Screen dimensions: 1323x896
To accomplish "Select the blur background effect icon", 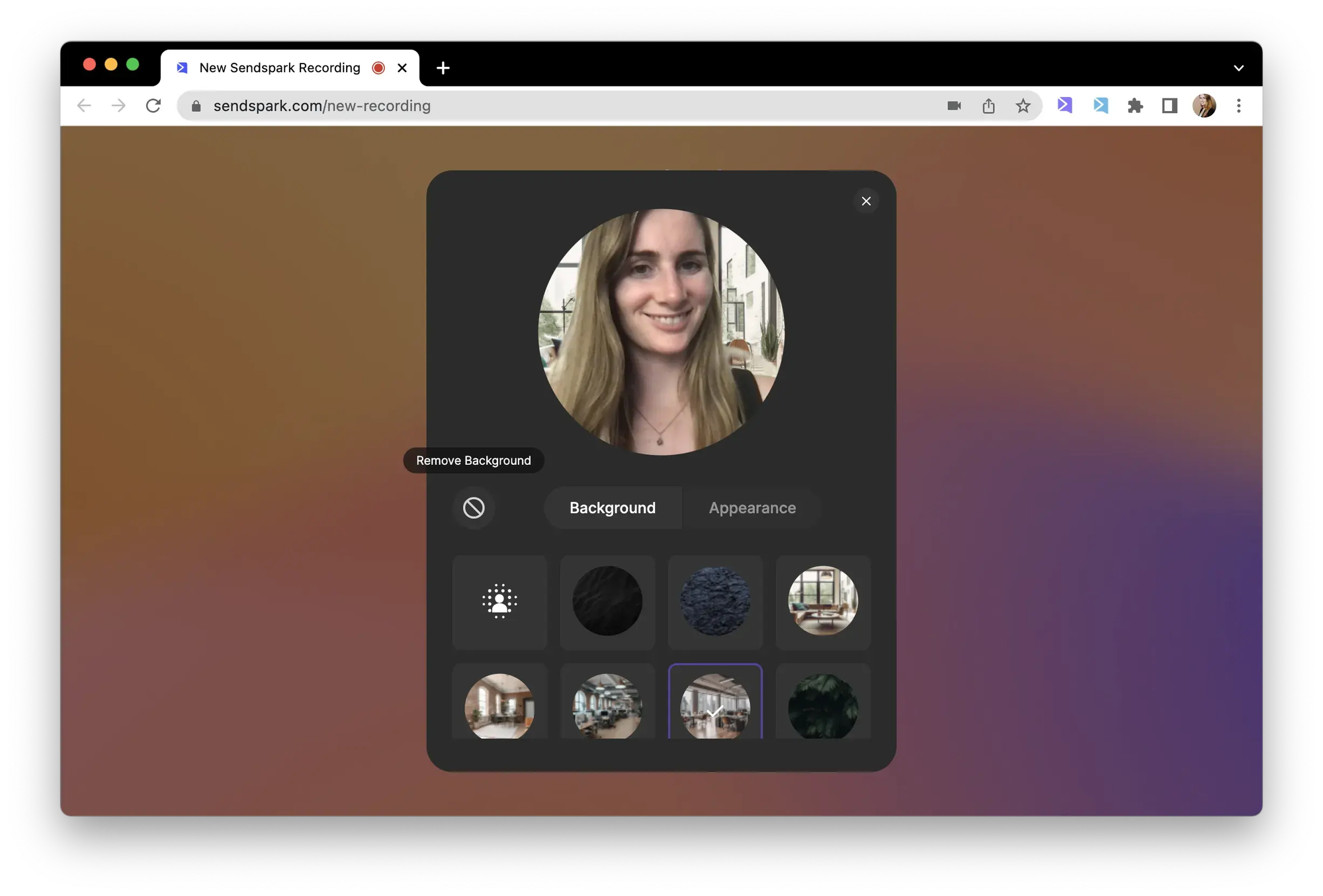I will 499,601.
